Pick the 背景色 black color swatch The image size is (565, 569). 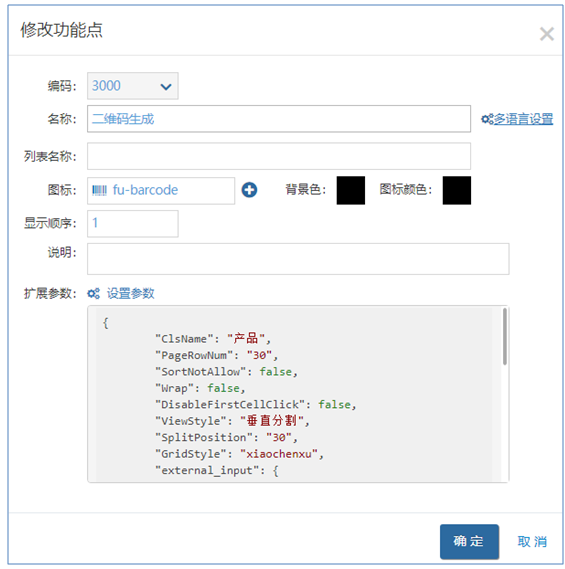[351, 191]
